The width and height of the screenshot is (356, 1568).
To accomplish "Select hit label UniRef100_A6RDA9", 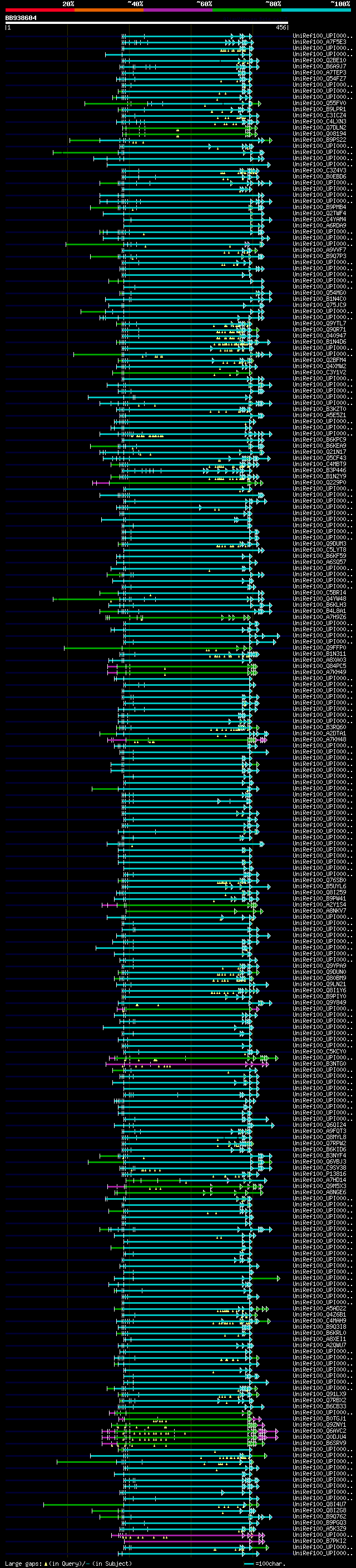I will (319, 226).
